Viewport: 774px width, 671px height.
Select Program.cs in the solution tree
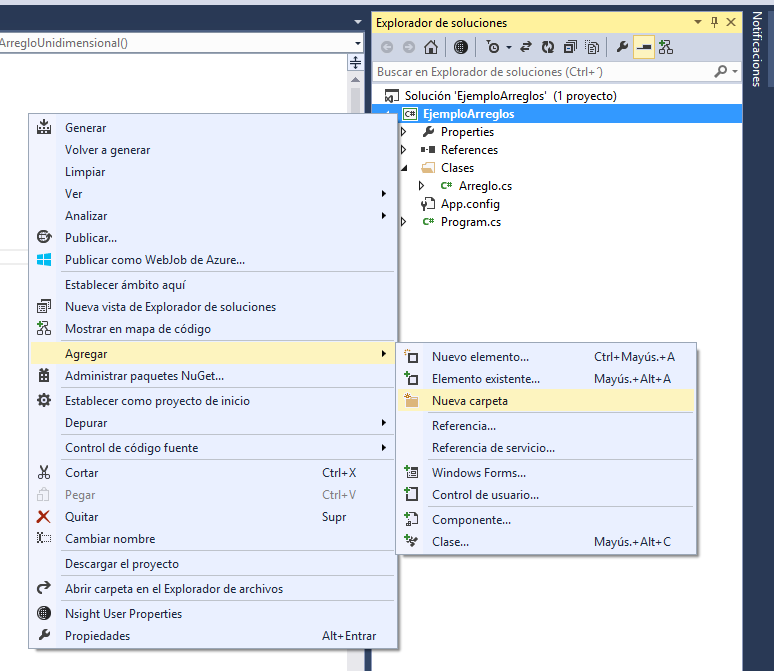click(x=470, y=222)
